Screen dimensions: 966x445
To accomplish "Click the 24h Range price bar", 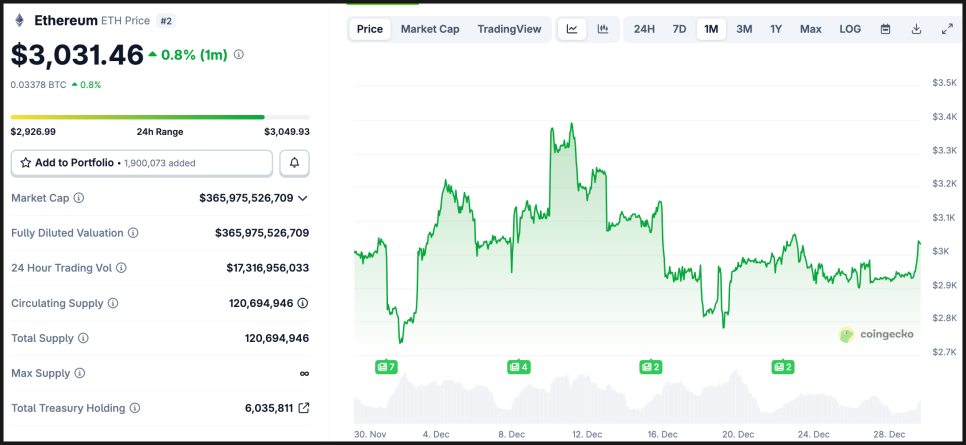I will click(160, 117).
